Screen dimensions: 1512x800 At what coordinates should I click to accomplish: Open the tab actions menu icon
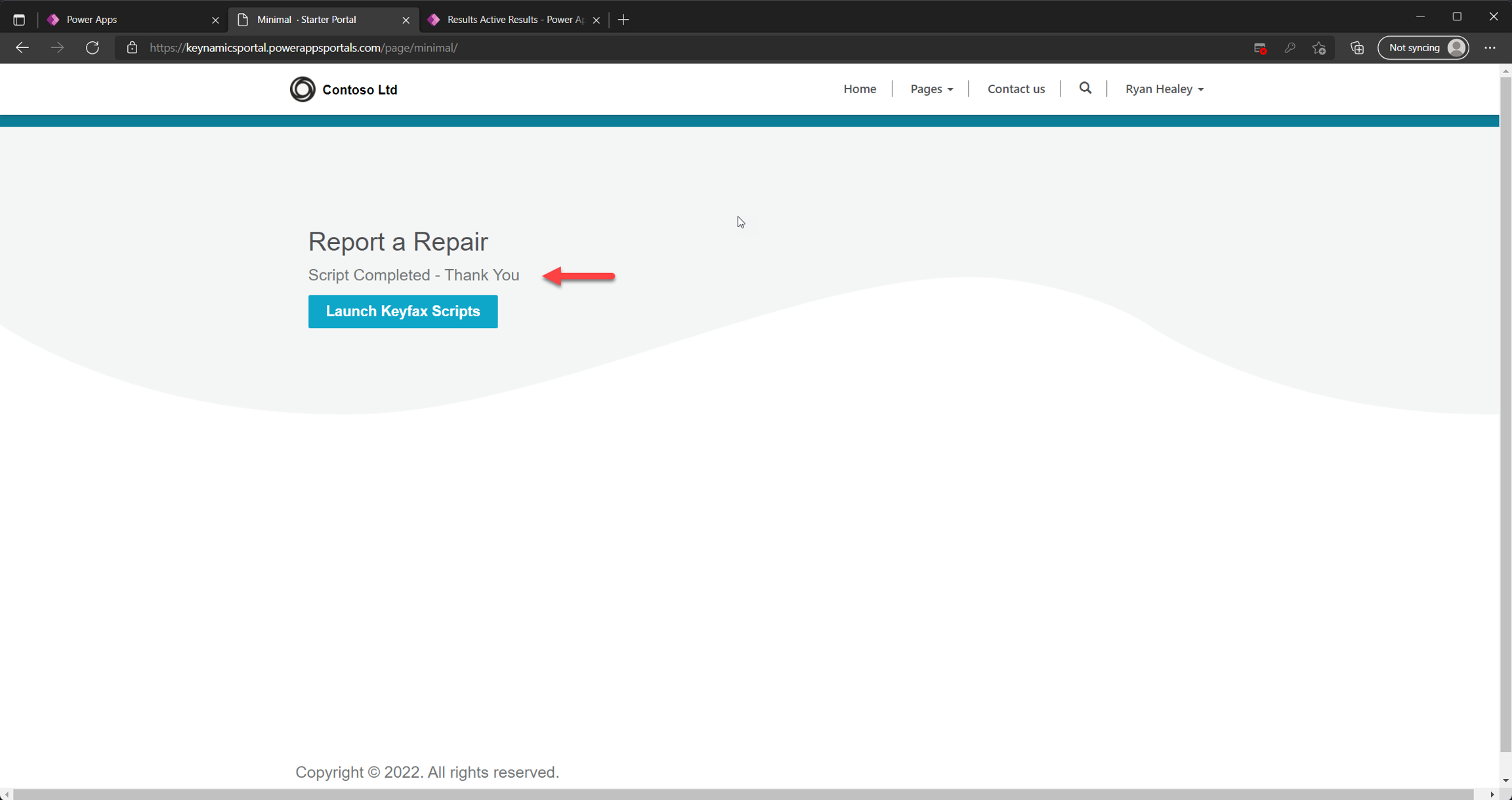[19, 20]
